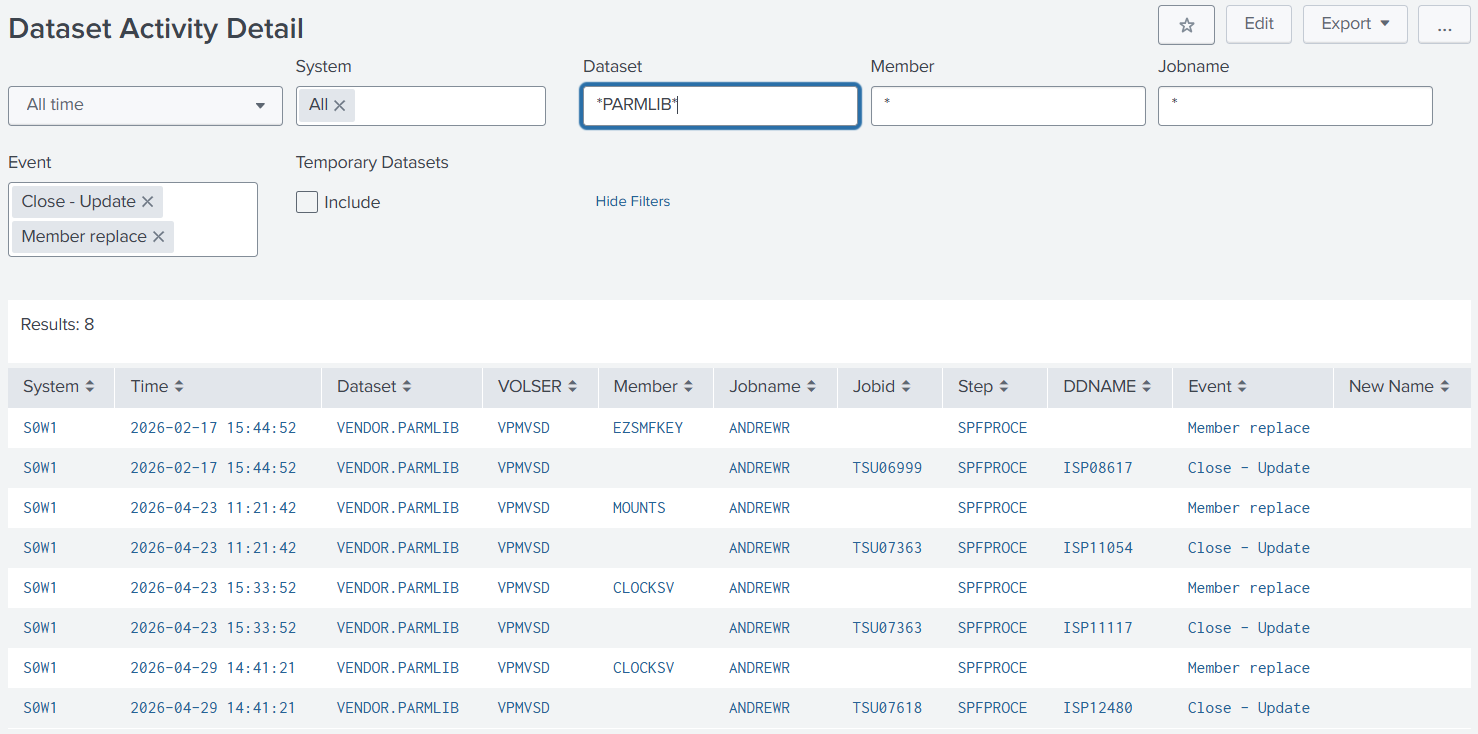1478x734 pixels.
Task: Sort by the VOLSER column
Action: (x=540, y=387)
